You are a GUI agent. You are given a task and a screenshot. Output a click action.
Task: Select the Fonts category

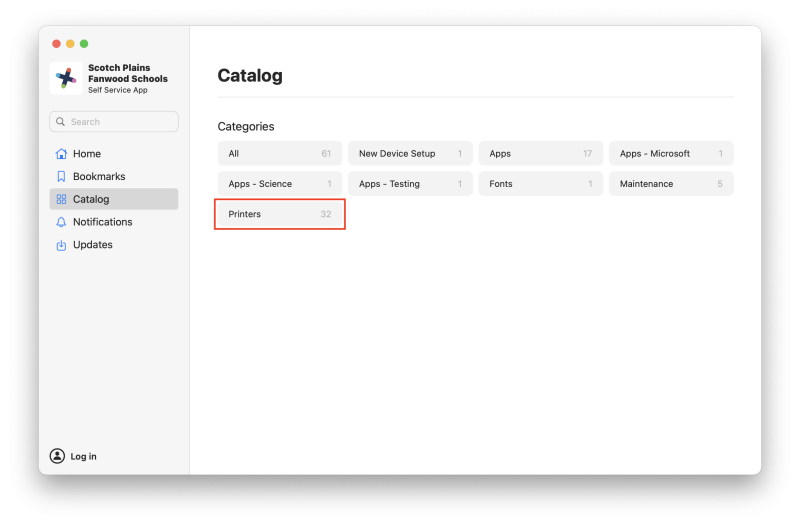coord(540,184)
